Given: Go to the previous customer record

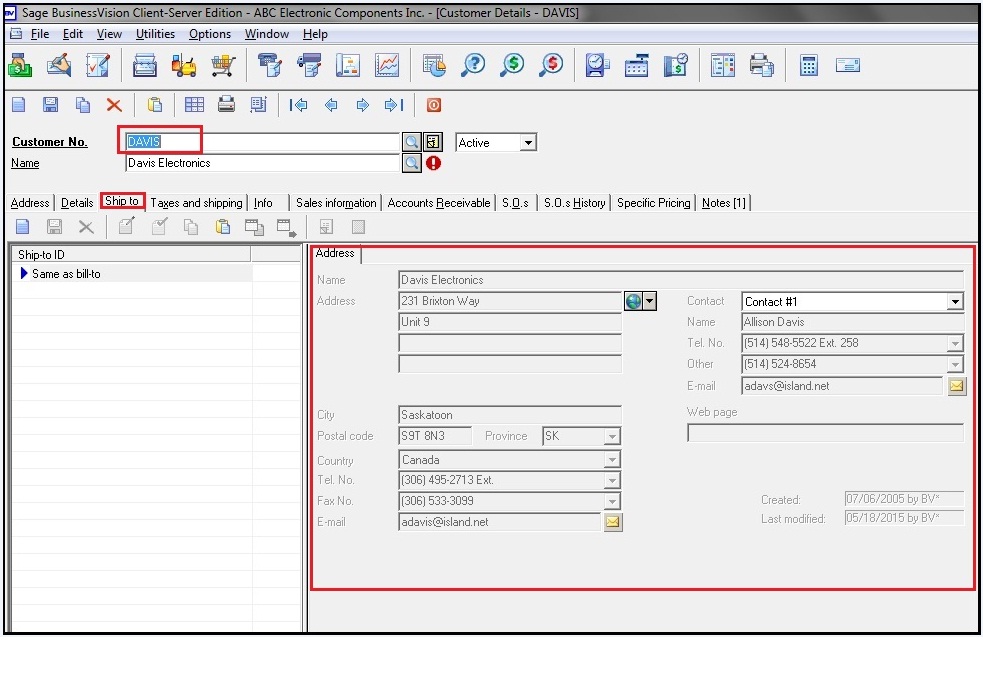Looking at the screenshot, I should [331, 105].
